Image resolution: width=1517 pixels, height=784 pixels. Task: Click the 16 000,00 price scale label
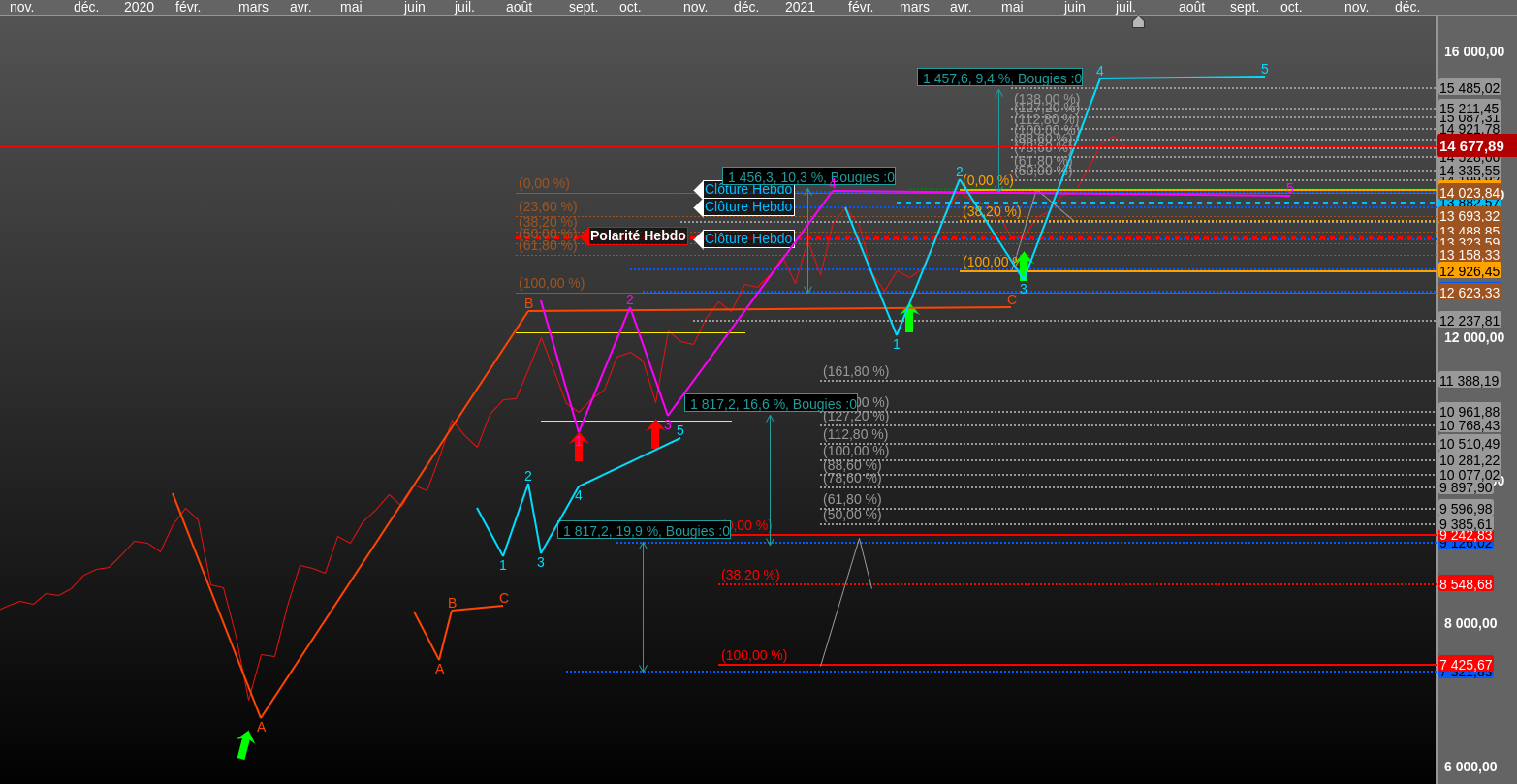tap(1474, 51)
